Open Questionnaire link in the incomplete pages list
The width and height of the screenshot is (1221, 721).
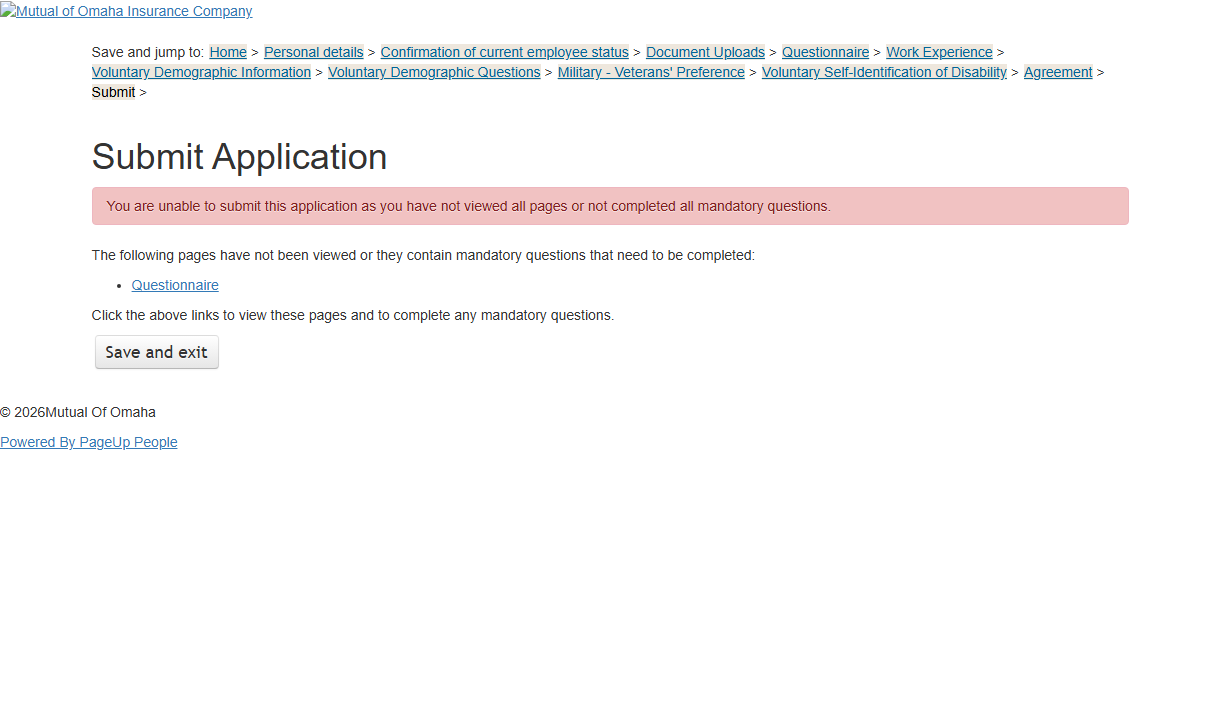(x=175, y=285)
